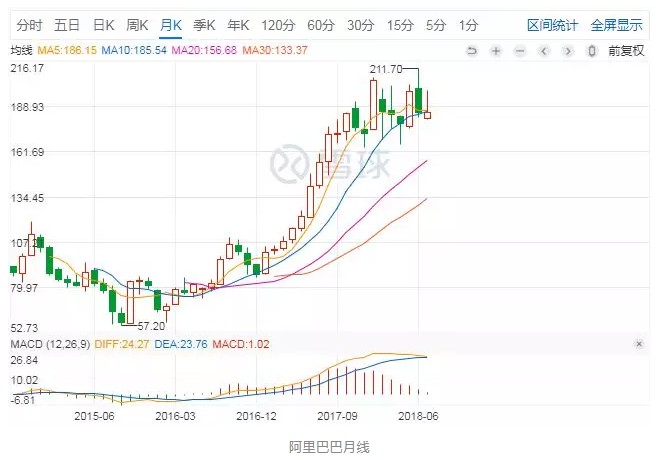Select the 月K monthly tab
Screen dimensions: 658x460
point(171,26)
